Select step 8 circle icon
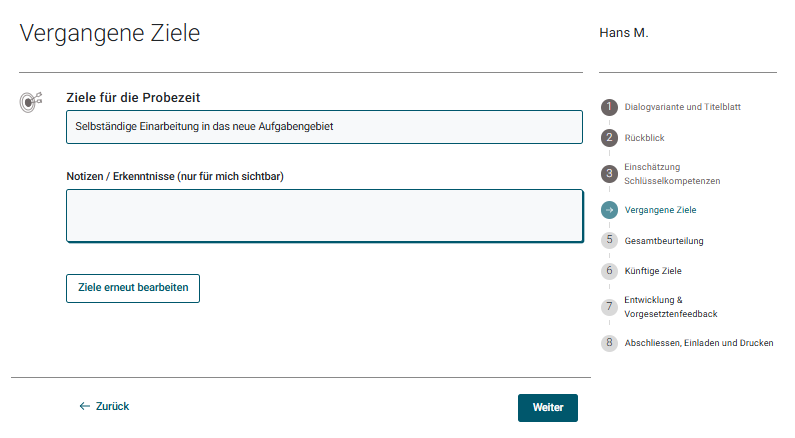 pyautogui.click(x=609, y=343)
